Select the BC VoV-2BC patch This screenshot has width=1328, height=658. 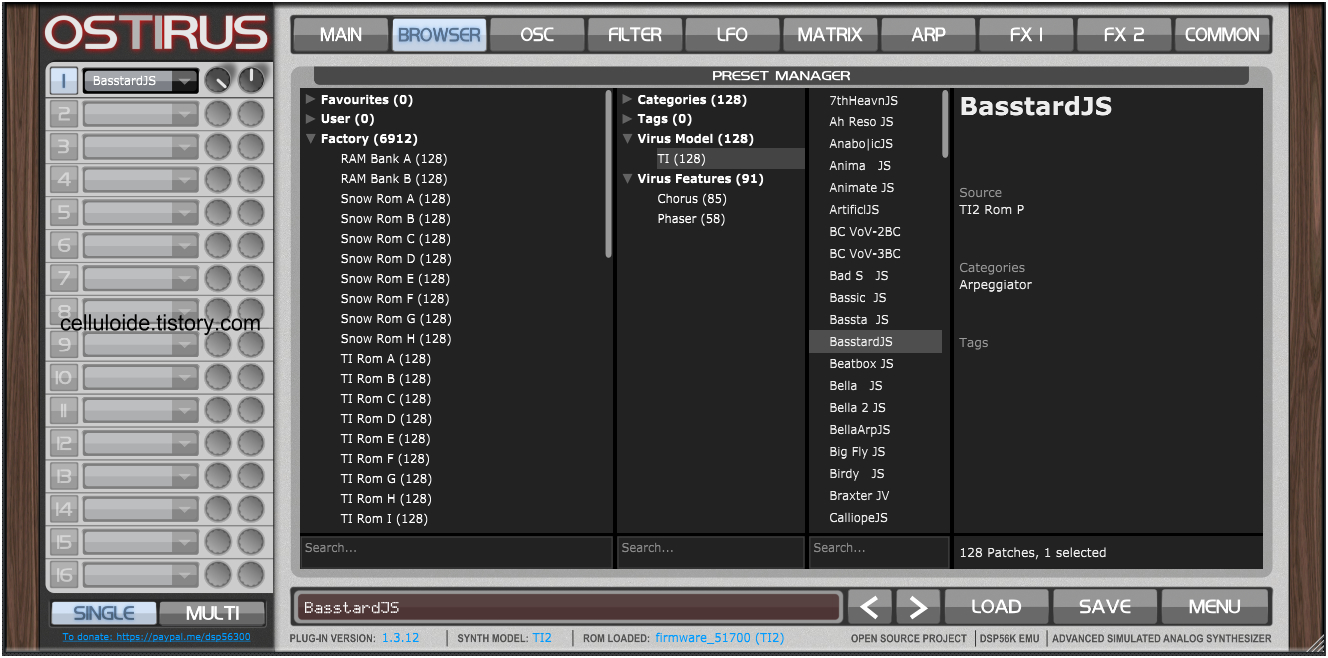coord(865,232)
